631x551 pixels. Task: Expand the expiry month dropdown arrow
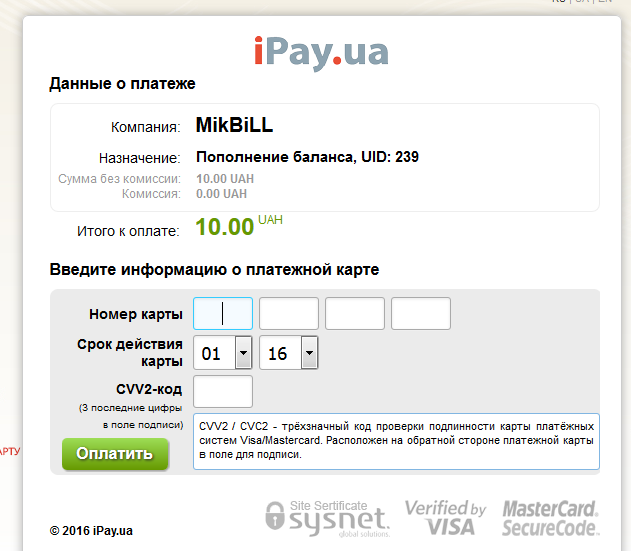[243, 353]
